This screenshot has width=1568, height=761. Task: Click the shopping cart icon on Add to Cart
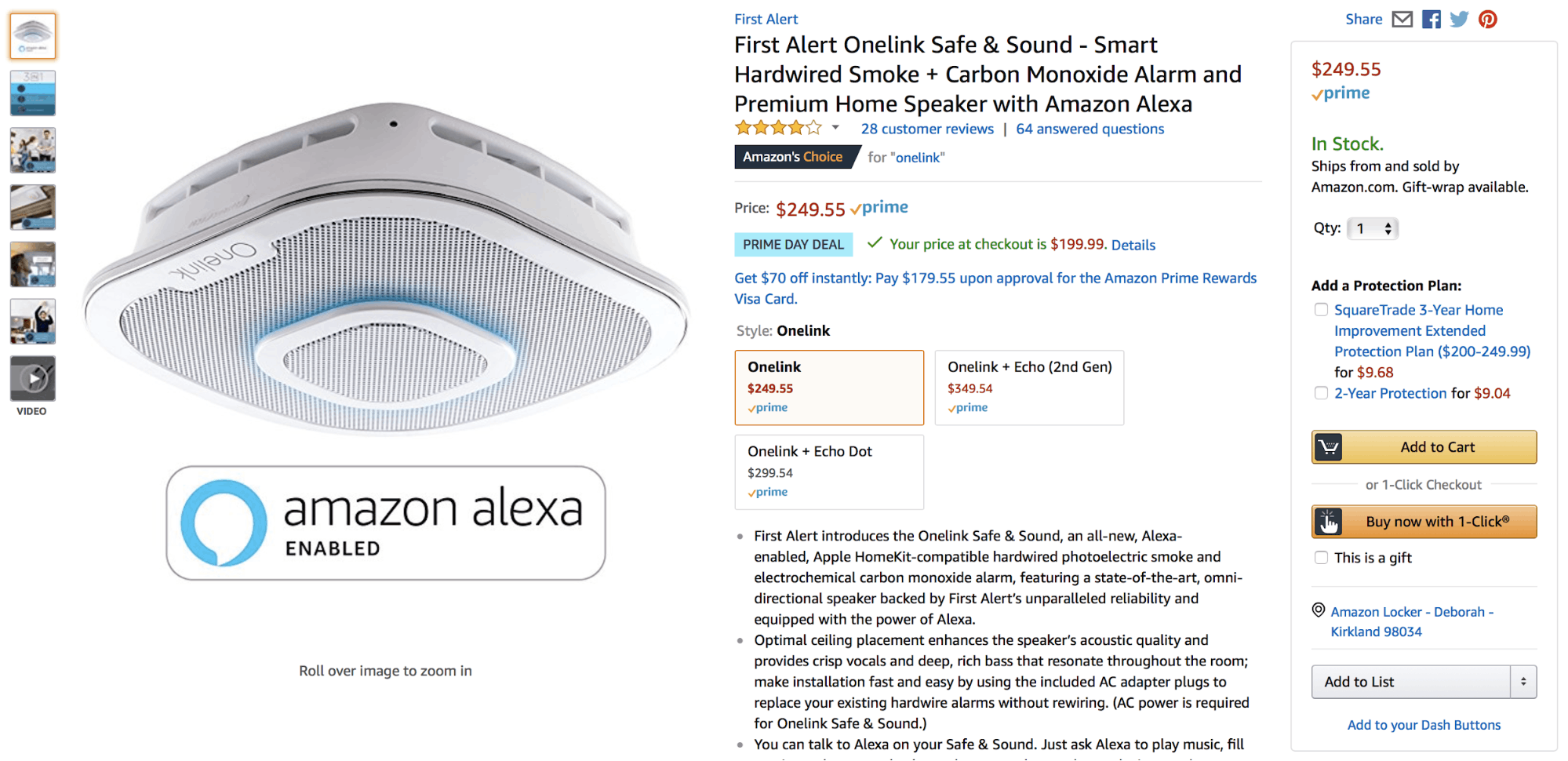tap(1329, 447)
